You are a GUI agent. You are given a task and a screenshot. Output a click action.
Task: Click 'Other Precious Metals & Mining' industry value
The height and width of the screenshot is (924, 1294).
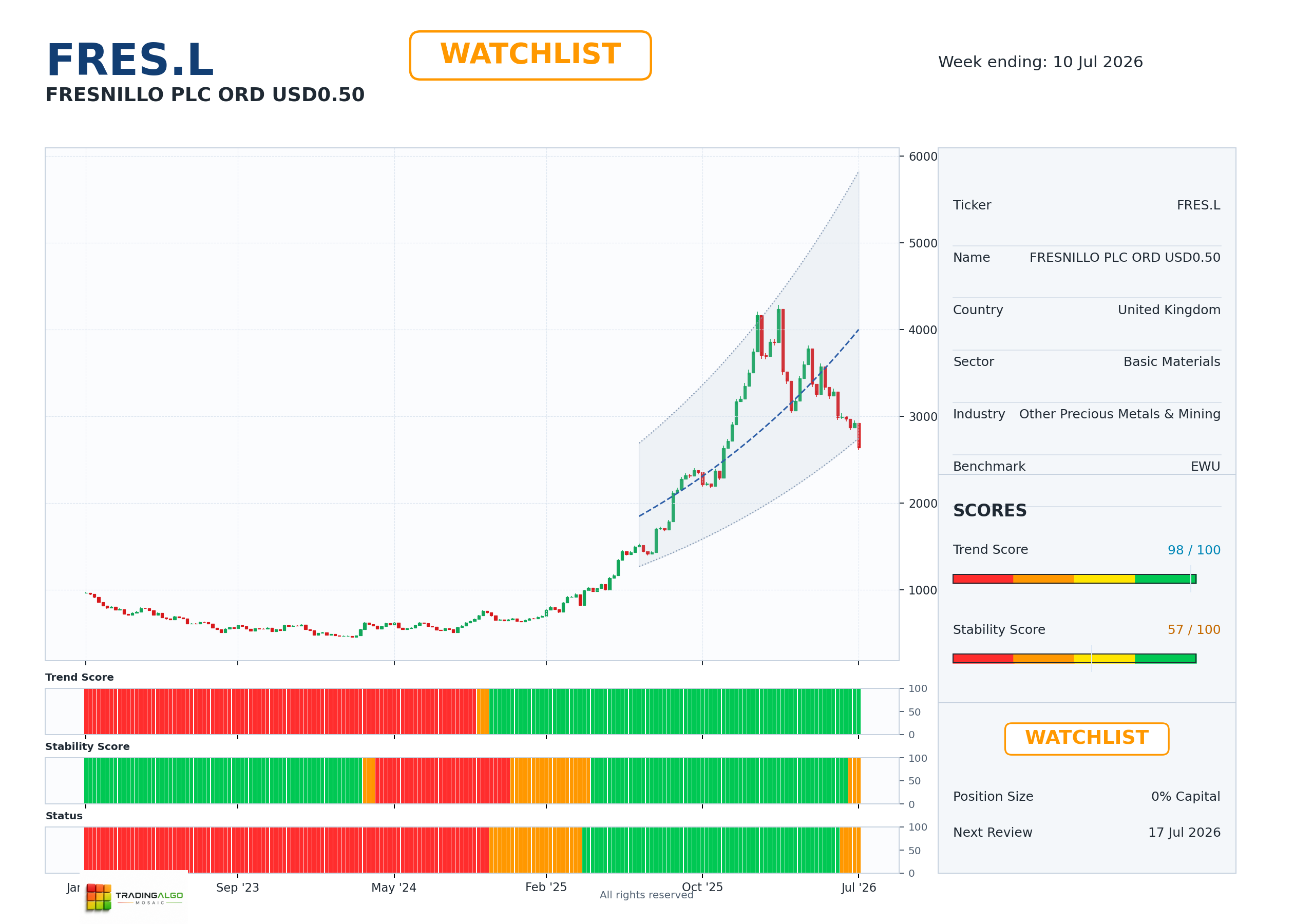point(1119,414)
